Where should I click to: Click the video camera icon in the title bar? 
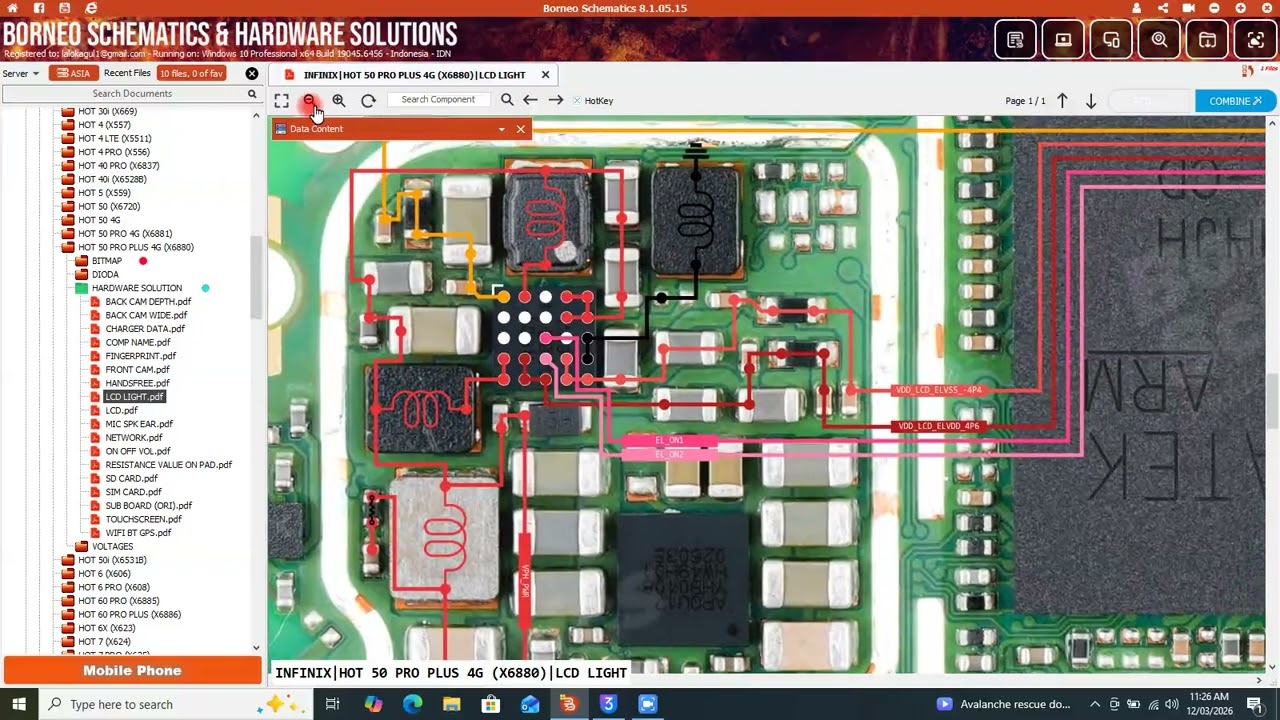(1189, 8)
